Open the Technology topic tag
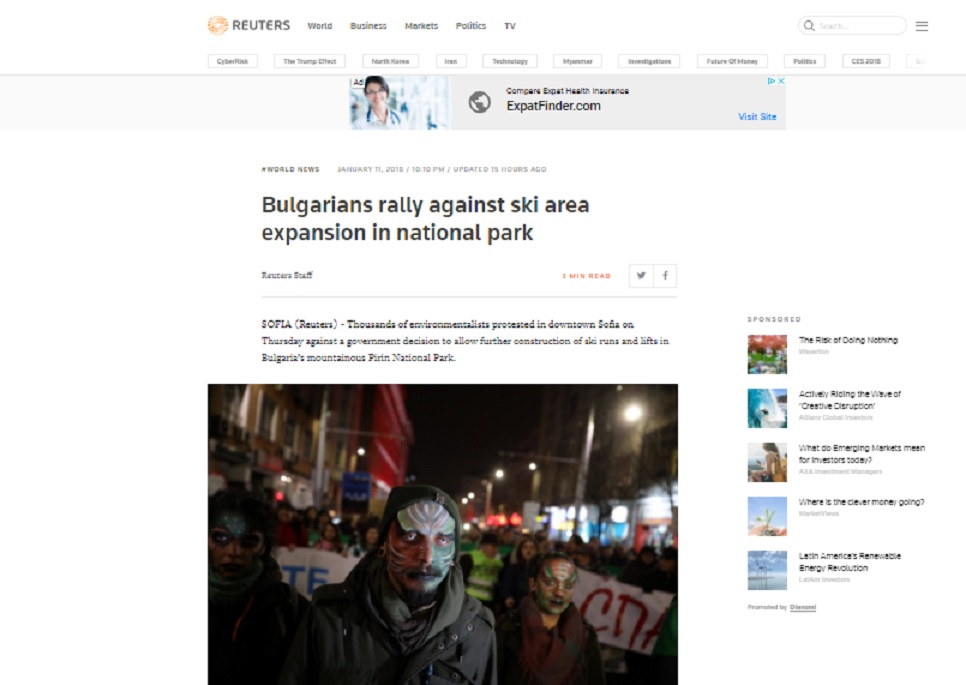Image resolution: width=966 pixels, height=685 pixels. pos(510,61)
